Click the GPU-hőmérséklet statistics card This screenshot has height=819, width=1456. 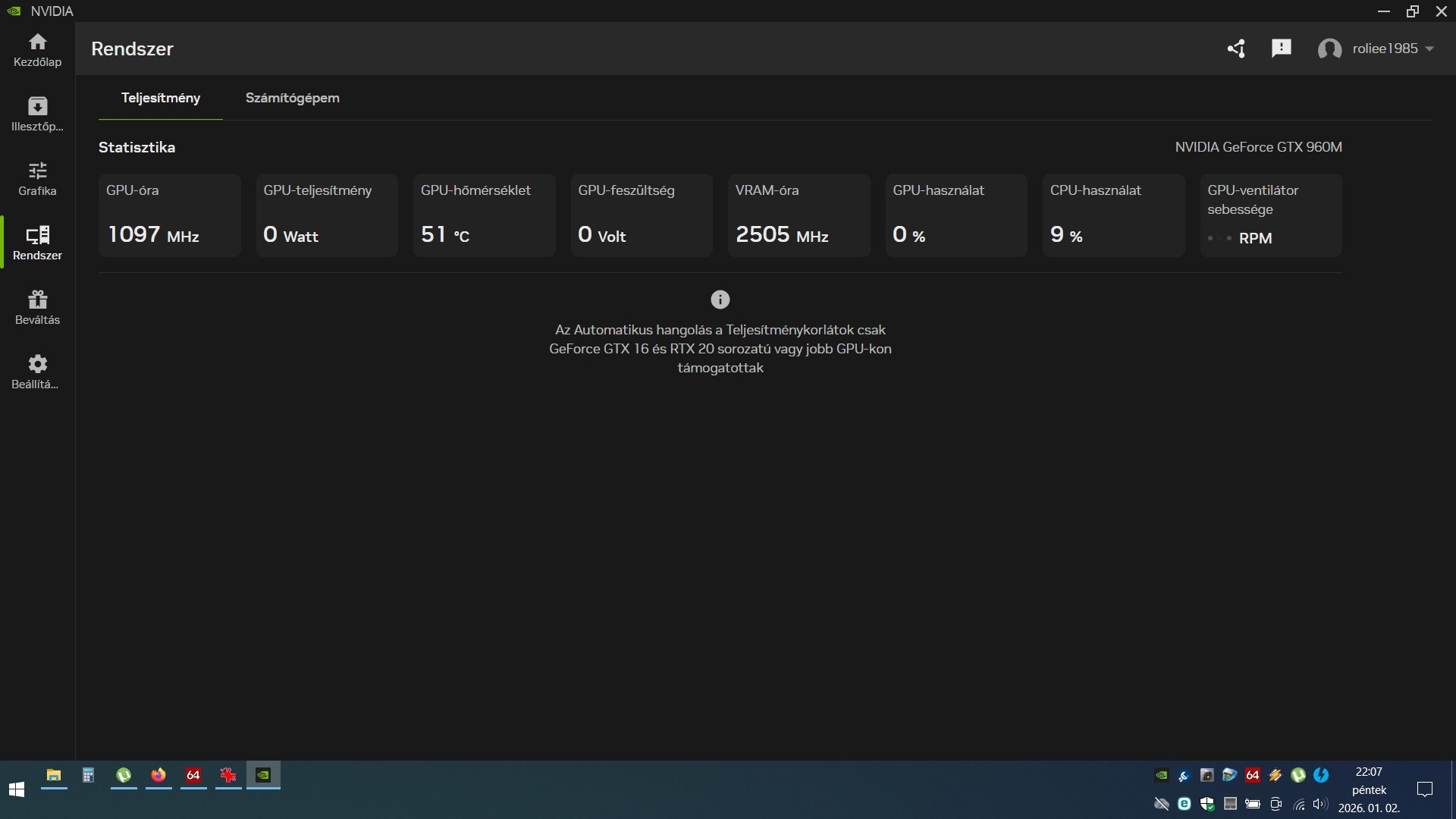[484, 215]
